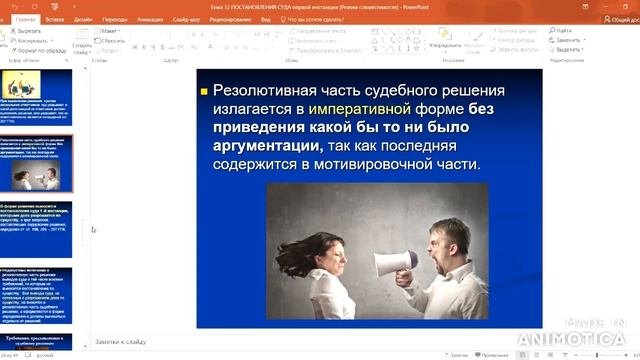Activate Формат по образцу painter
Image resolution: width=640 pixels, height=360 pixels.
click(x=38, y=50)
